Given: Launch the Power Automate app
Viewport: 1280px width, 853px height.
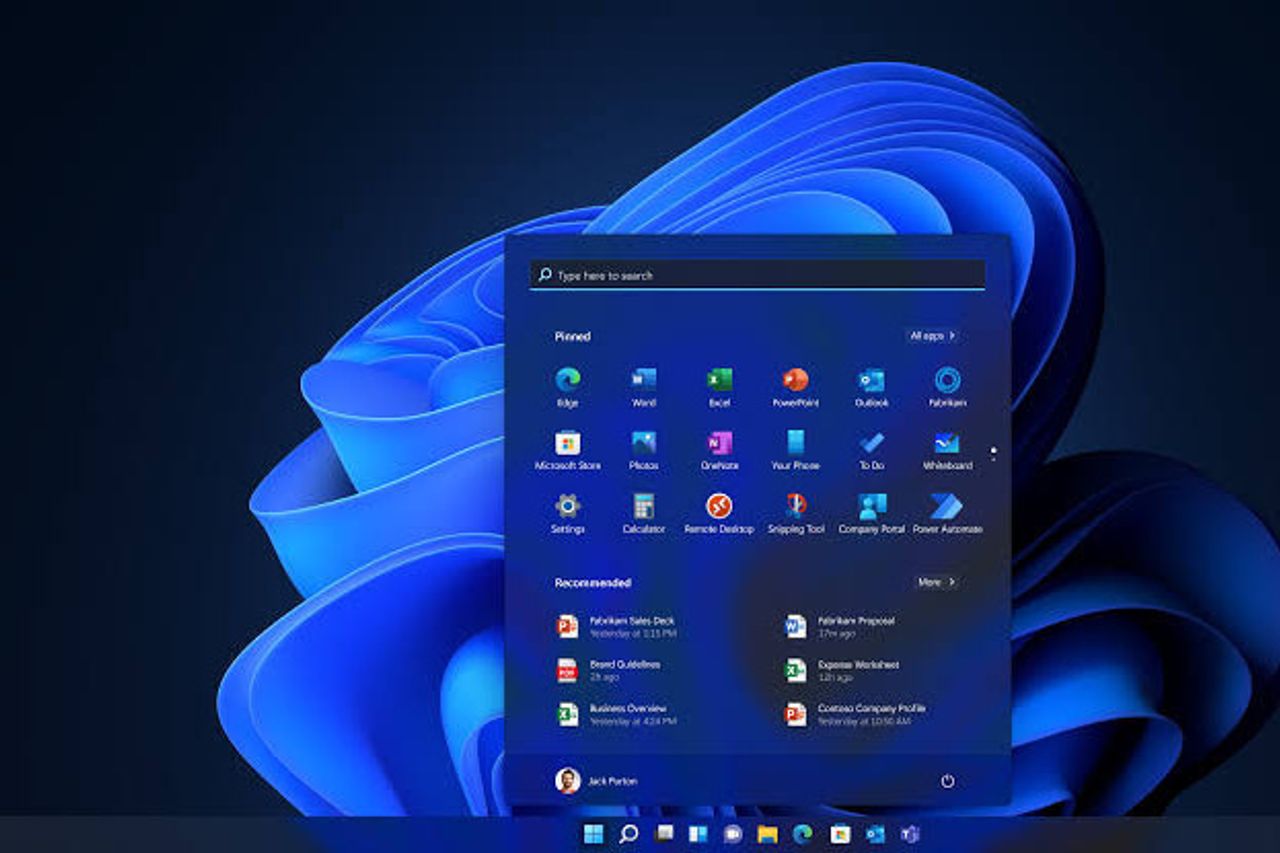Looking at the screenshot, I should click(x=947, y=513).
